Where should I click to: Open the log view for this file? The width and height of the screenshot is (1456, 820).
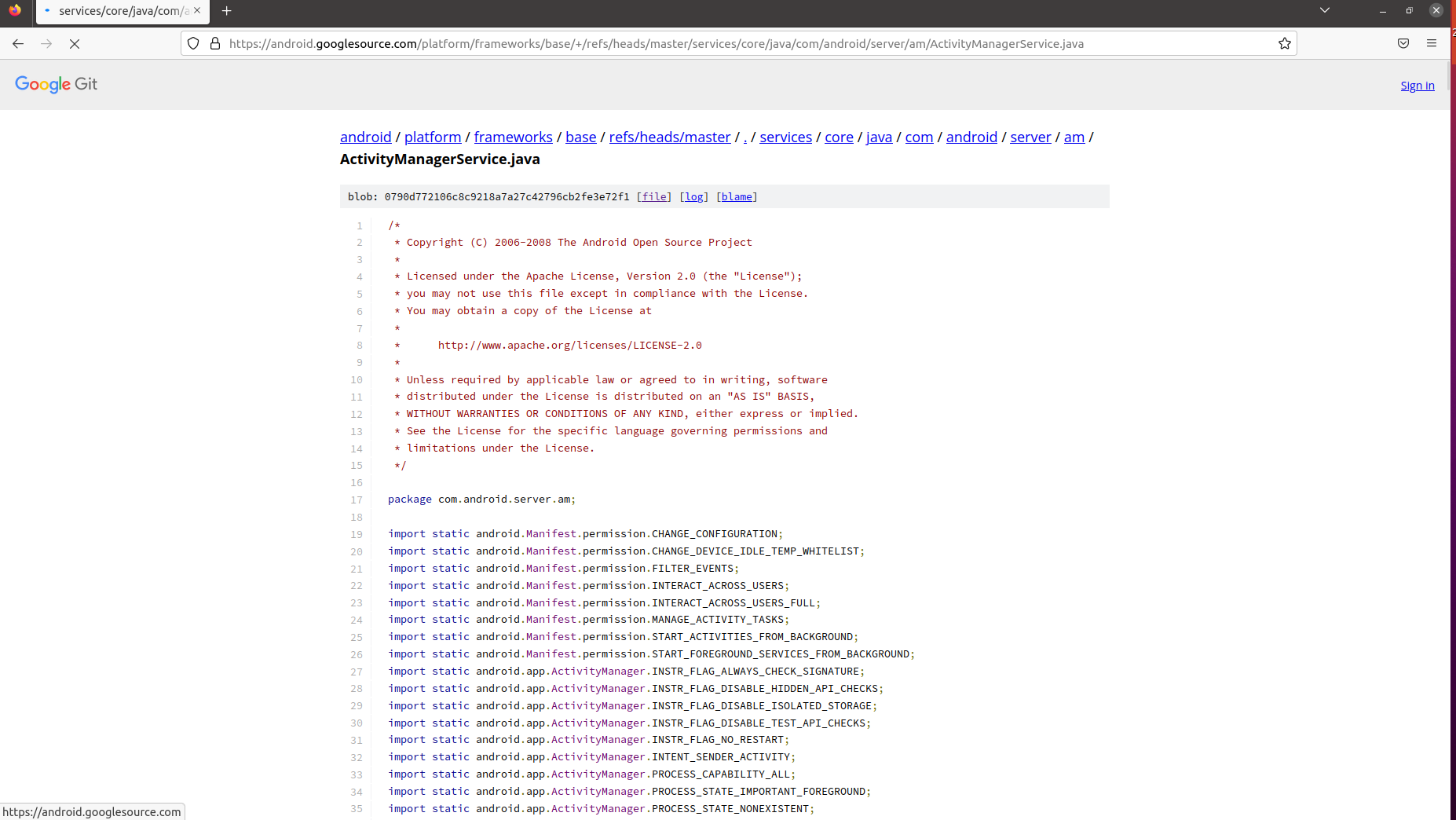point(694,196)
